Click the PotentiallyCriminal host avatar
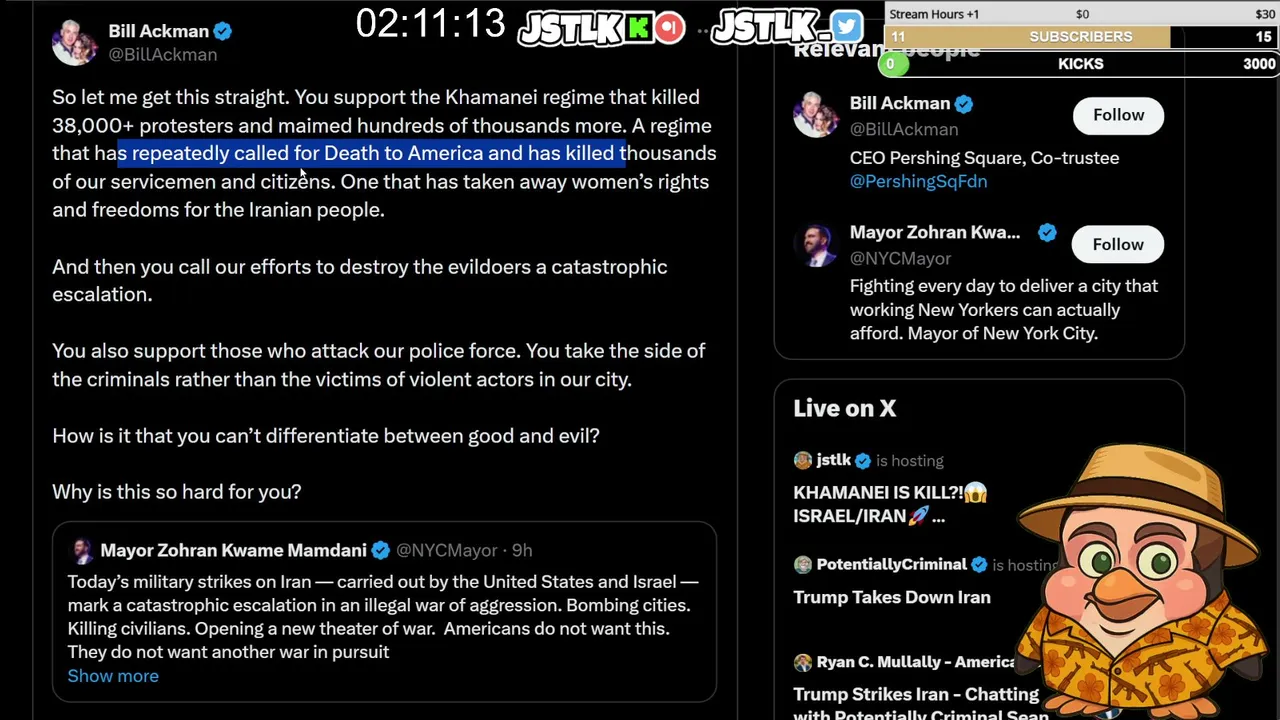This screenshot has height=720, width=1280. [802, 565]
